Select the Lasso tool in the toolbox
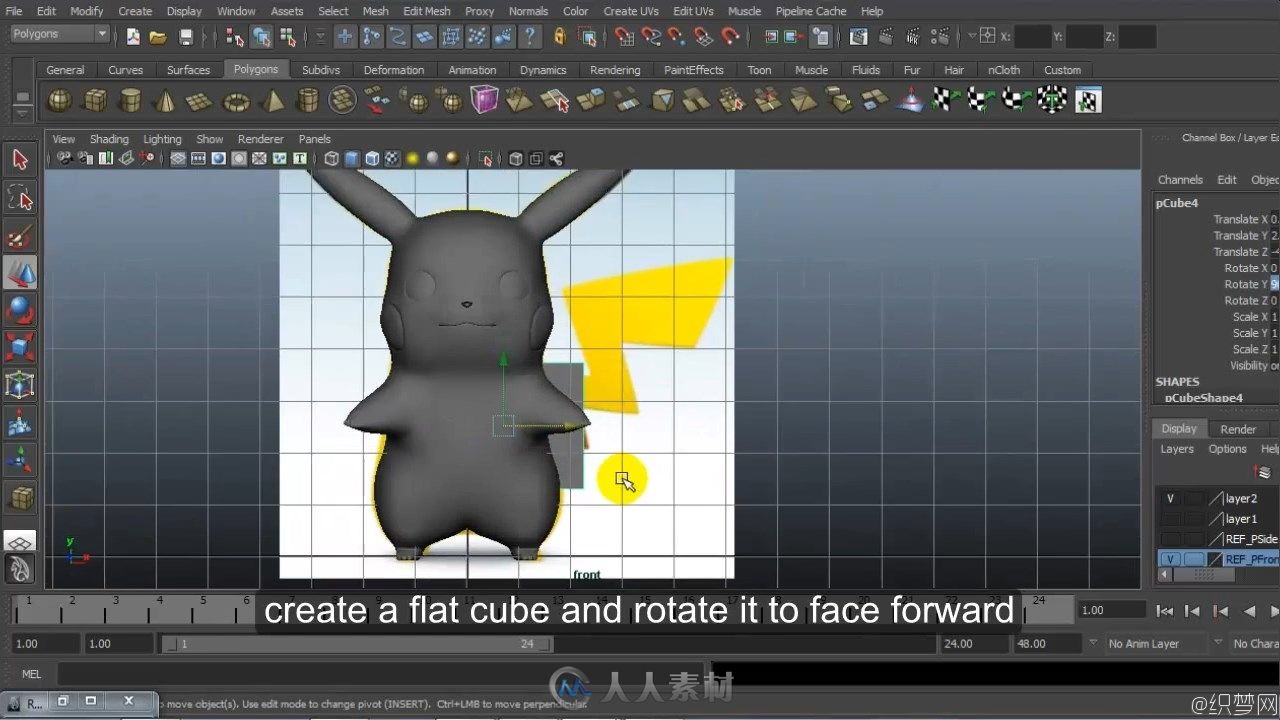 [x=20, y=198]
